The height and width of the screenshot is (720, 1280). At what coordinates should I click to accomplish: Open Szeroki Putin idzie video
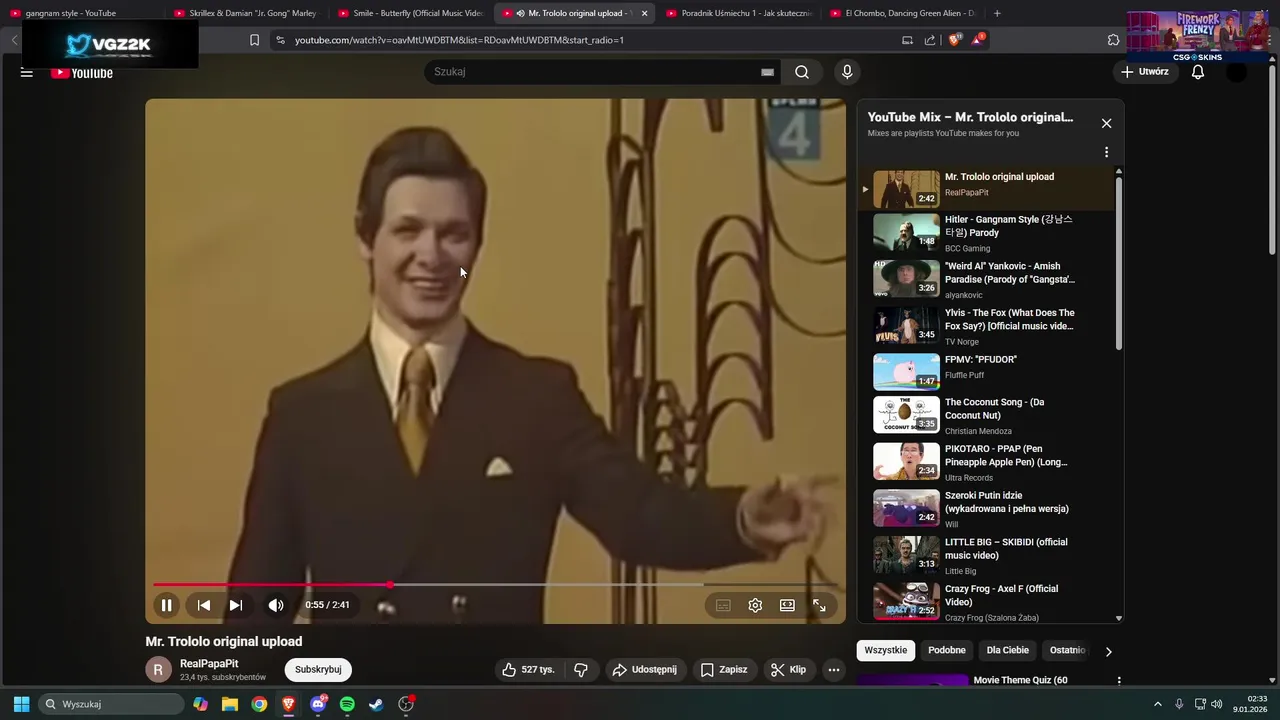pos(985,508)
